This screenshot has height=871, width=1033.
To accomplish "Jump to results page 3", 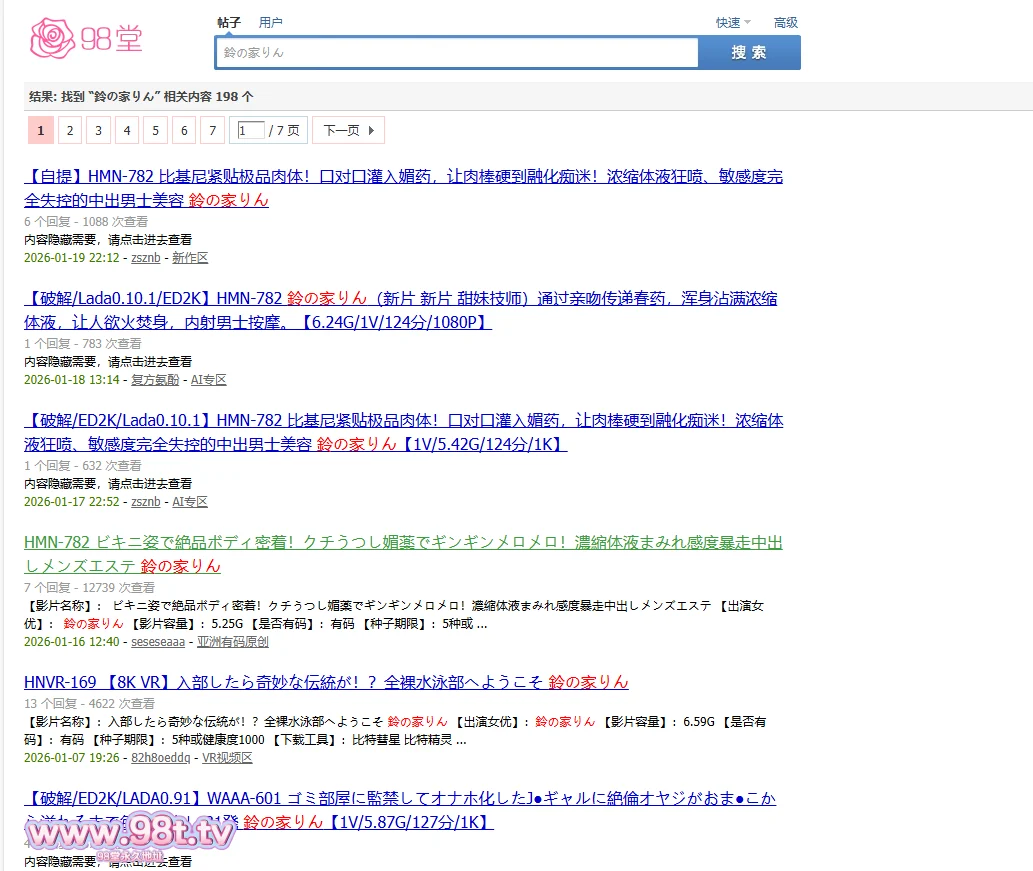I will (x=98, y=130).
